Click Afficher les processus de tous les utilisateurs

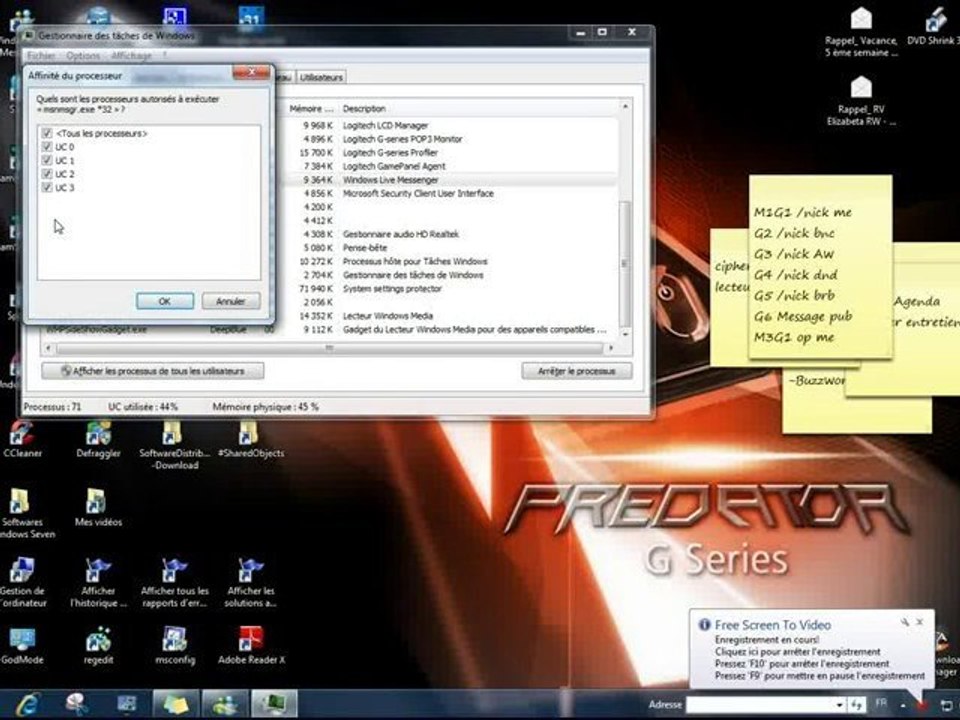[x=152, y=371]
